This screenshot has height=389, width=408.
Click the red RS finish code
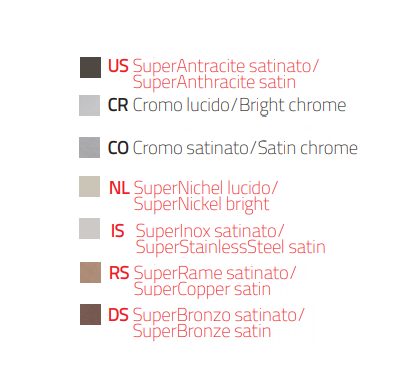pos(119,273)
